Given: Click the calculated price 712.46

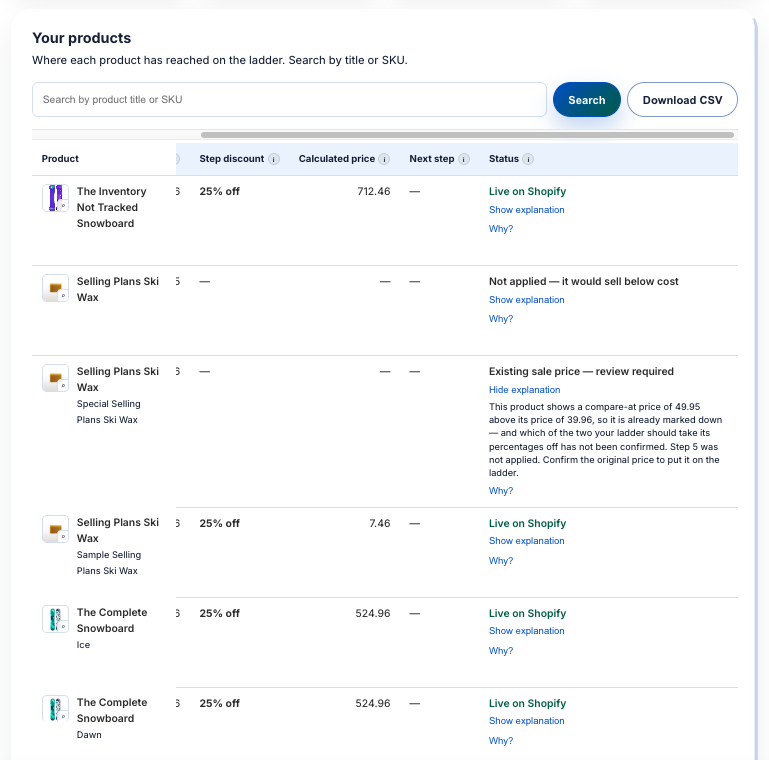Looking at the screenshot, I should (x=374, y=192).
